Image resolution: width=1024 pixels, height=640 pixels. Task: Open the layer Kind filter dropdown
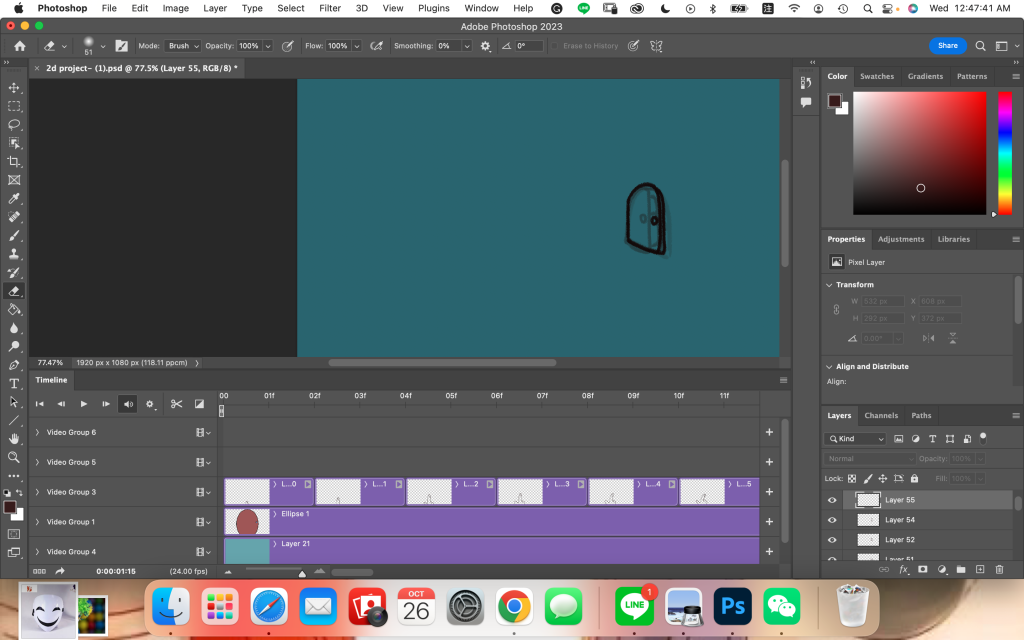point(856,439)
